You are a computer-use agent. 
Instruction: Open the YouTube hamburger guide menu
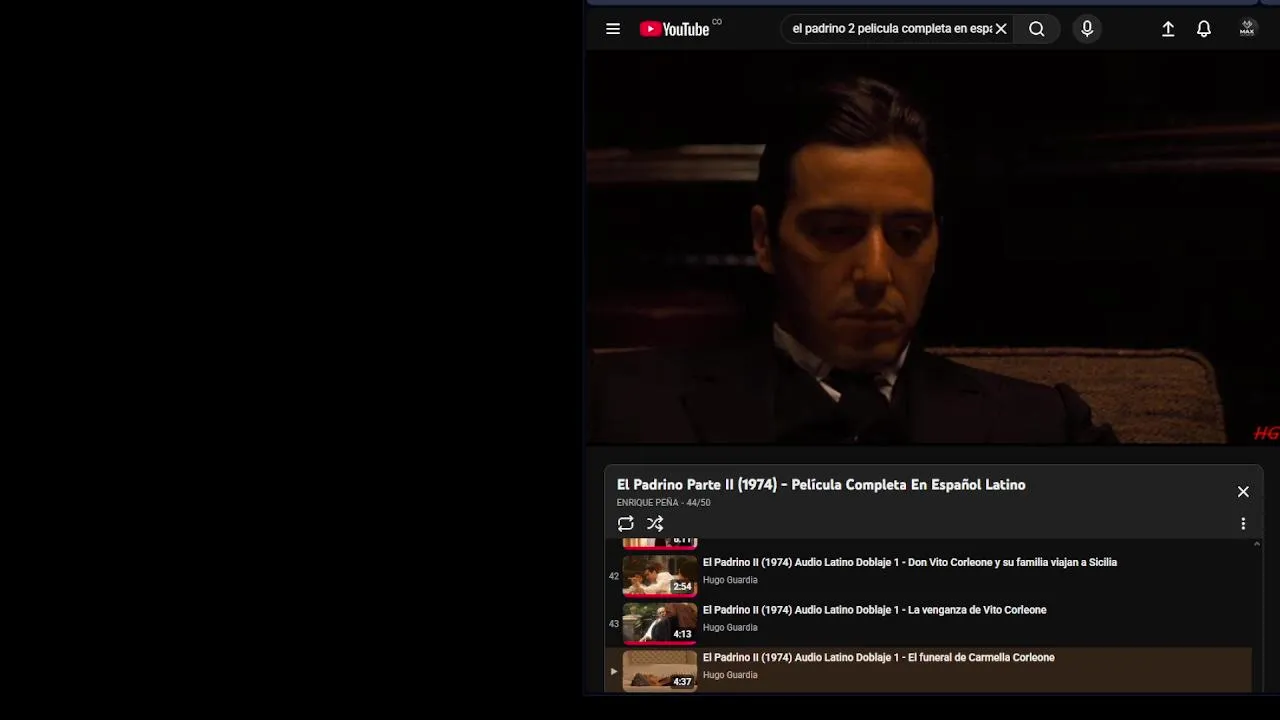(613, 29)
